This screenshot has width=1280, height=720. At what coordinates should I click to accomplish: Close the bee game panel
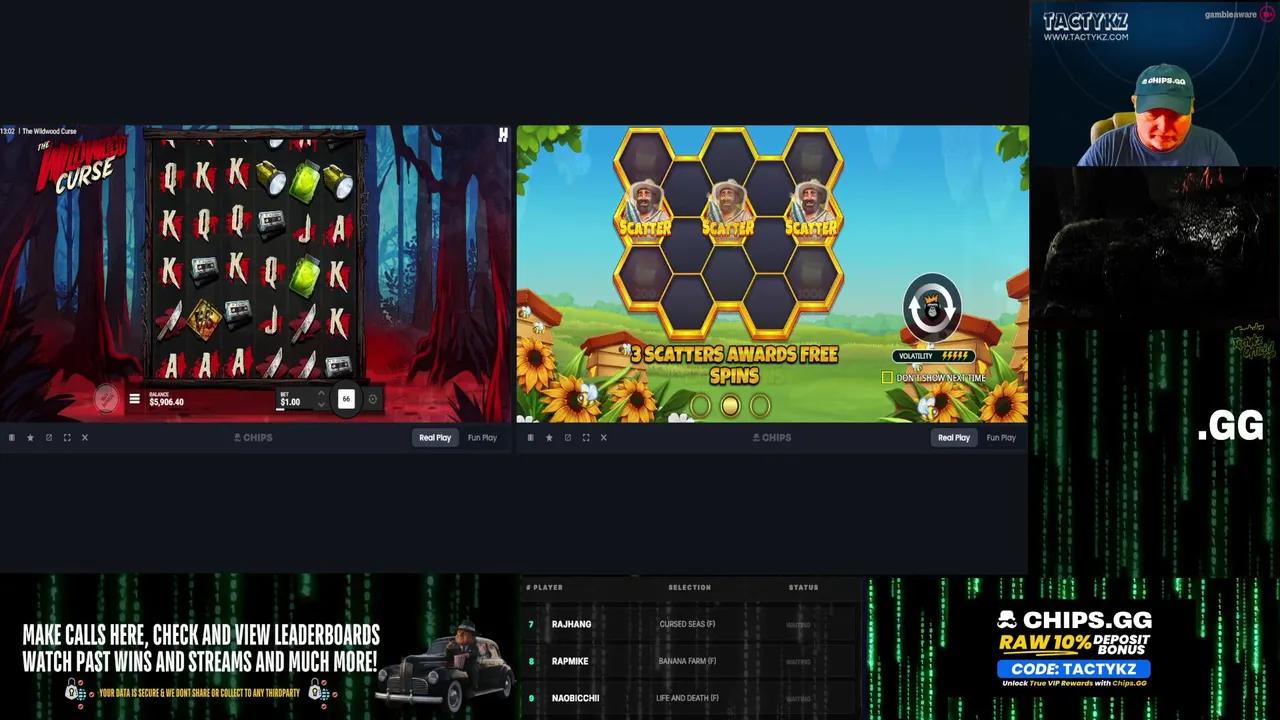tap(604, 437)
